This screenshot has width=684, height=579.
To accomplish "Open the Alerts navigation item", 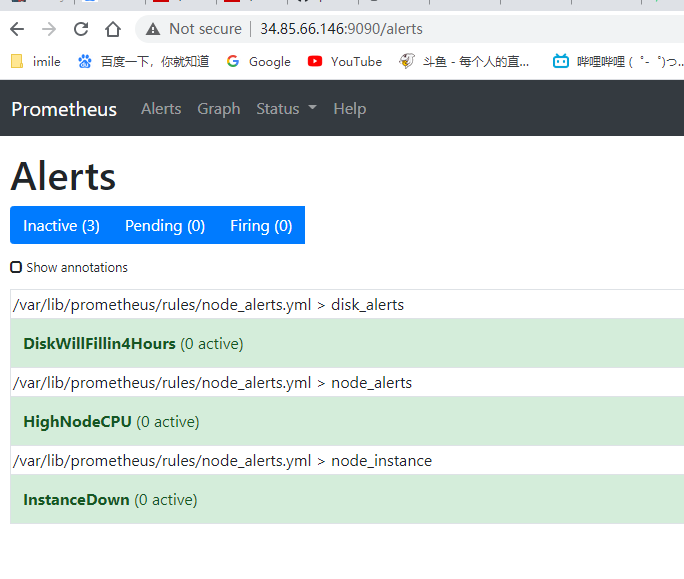I will point(161,109).
